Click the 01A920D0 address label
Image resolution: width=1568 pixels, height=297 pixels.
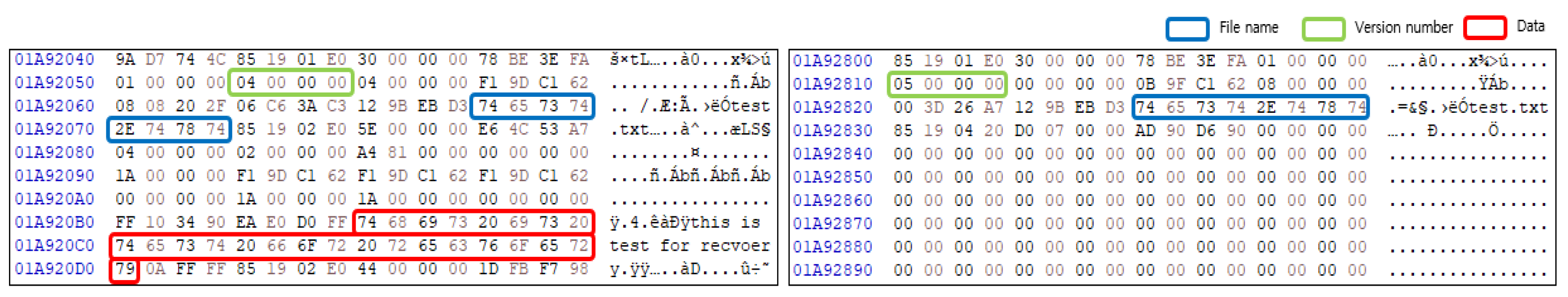pos(54,268)
